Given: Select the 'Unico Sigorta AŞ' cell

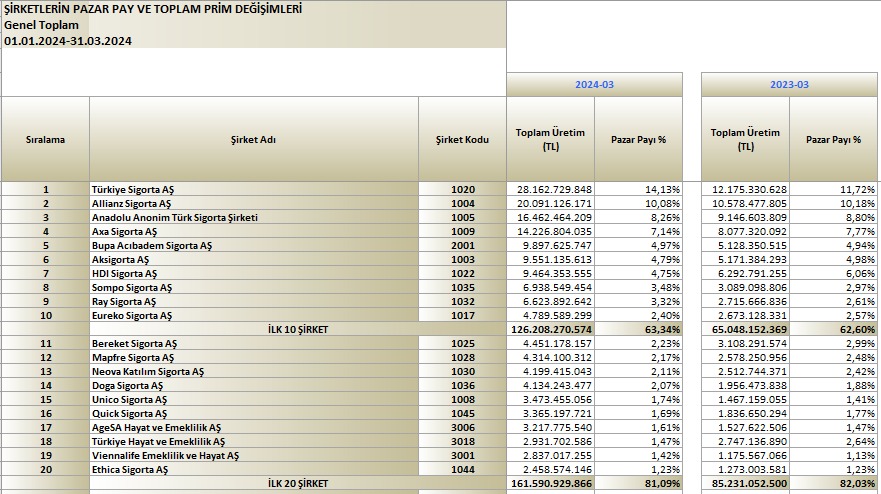Looking at the screenshot, I should point(253,400).
